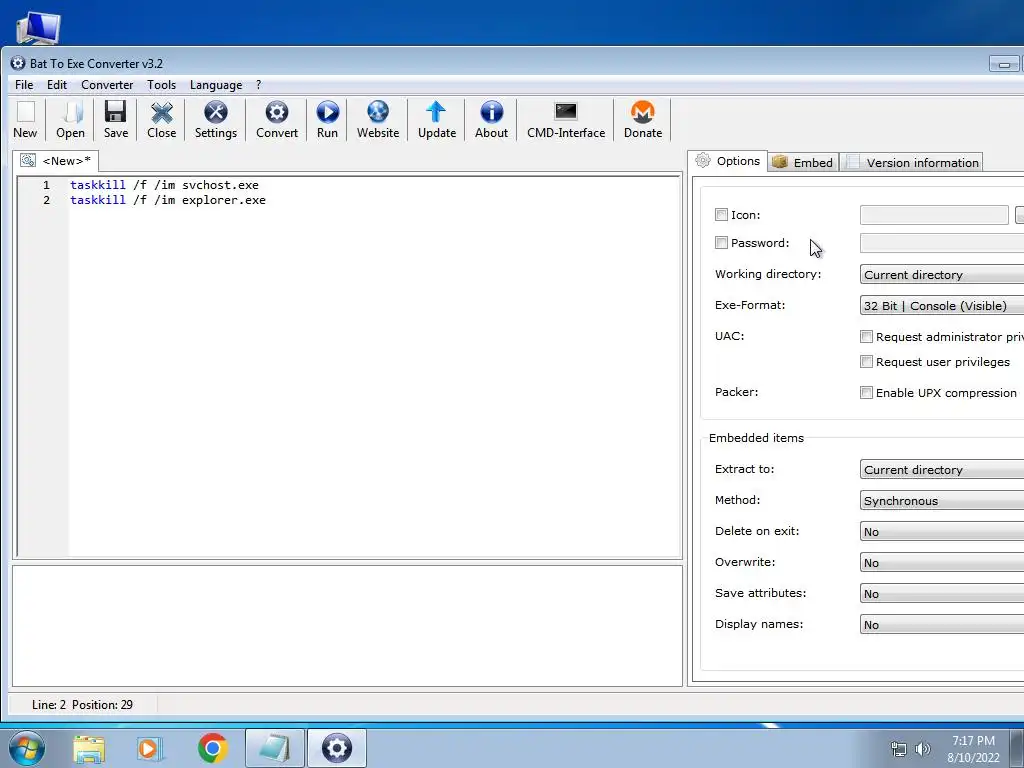The height and width of the screenshot is (768, 1024).
Task: Select the <New>* document tab
Action: point(56,161)
